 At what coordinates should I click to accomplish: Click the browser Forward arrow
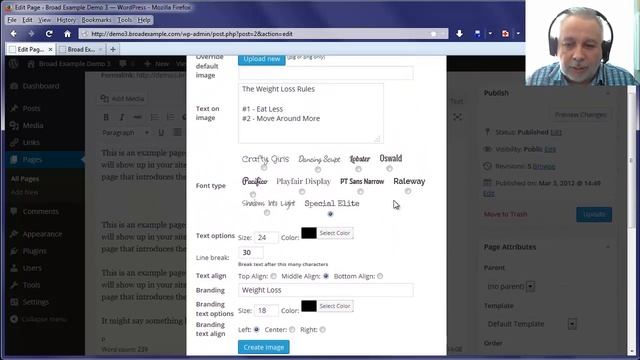[31, 34]
